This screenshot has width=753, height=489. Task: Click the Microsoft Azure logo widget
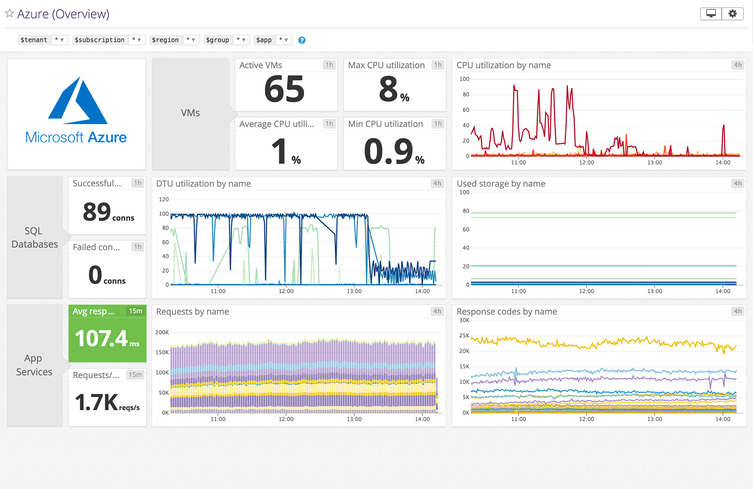point(76,114)
